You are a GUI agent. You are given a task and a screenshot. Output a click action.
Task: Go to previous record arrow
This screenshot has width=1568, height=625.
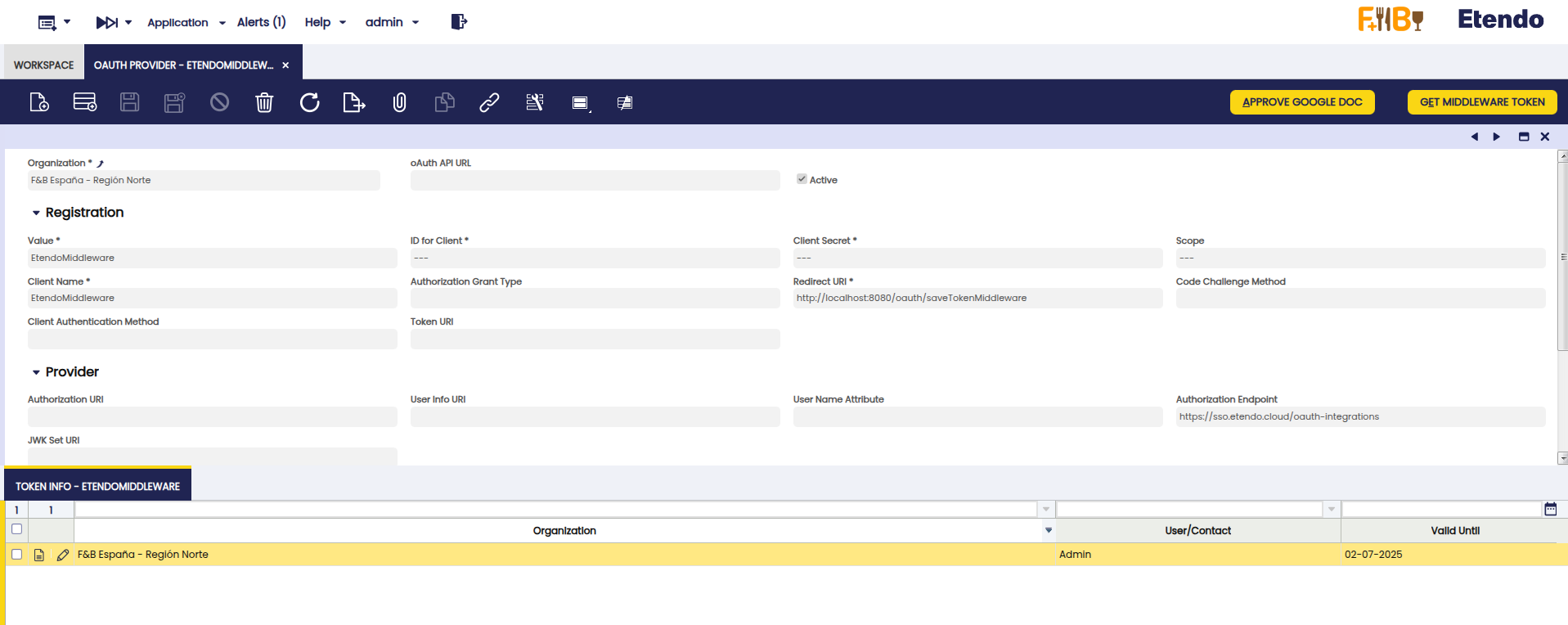tap(1475, 137)
